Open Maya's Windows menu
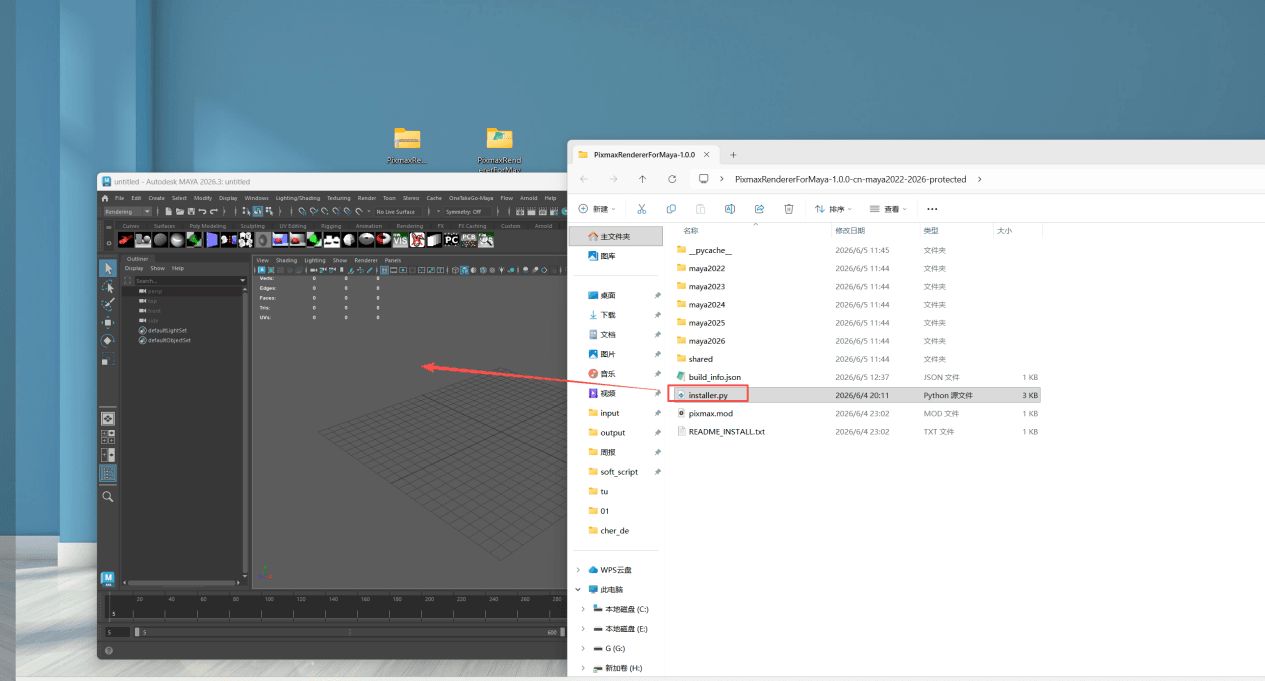 256,198
